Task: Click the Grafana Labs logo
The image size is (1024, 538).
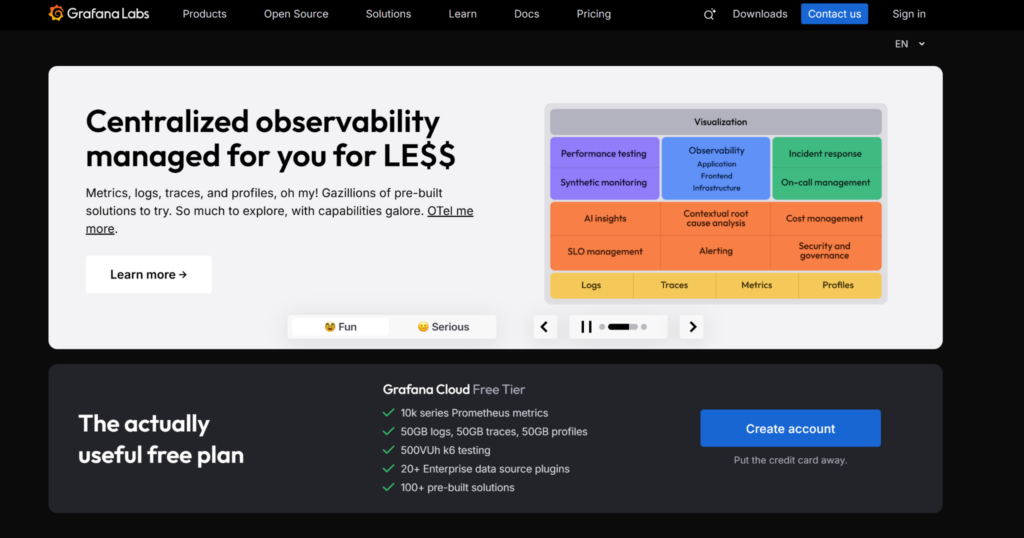Action: click(x=99, y=14)
